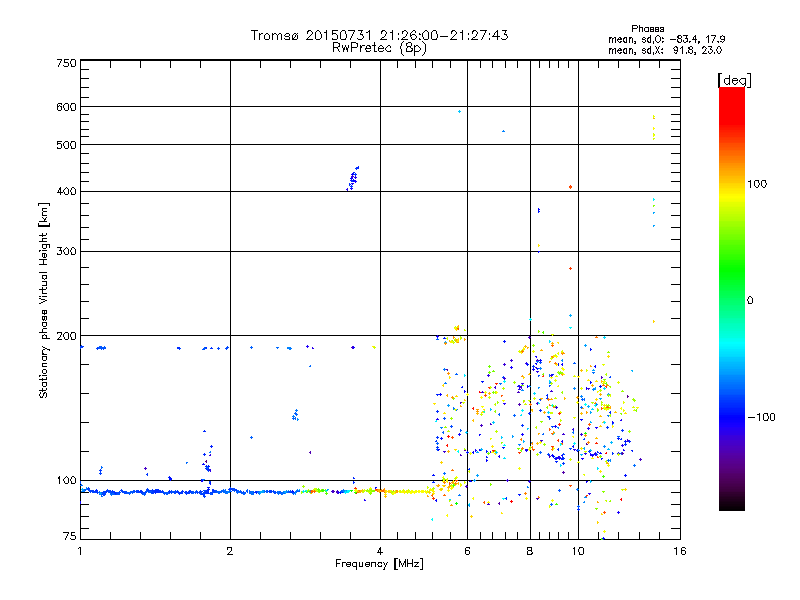
Task: Click the y-axis label "600"
Action: 66,107
